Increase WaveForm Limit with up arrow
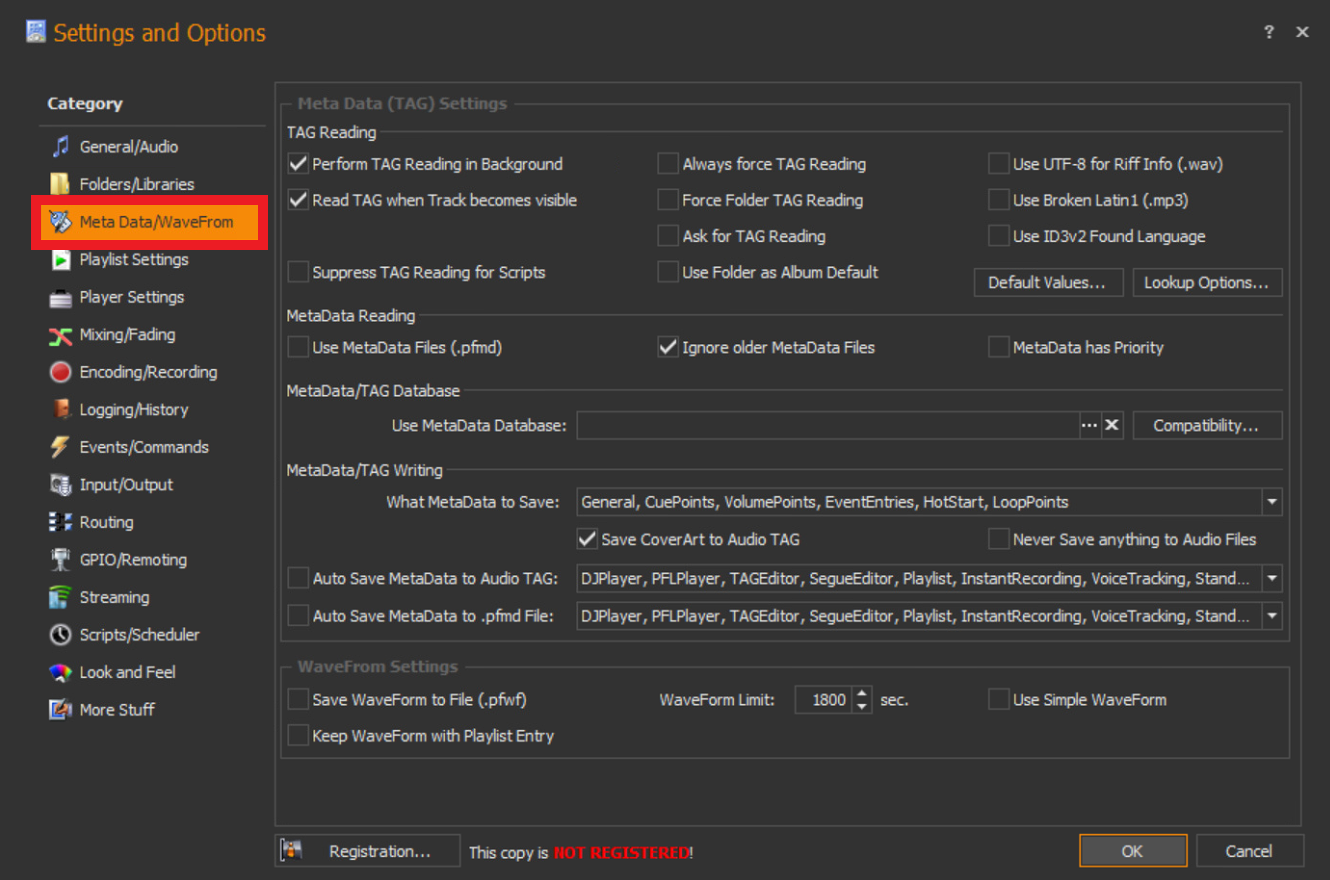This screenshot has width=1330, height=880. (x=862, y=693)
